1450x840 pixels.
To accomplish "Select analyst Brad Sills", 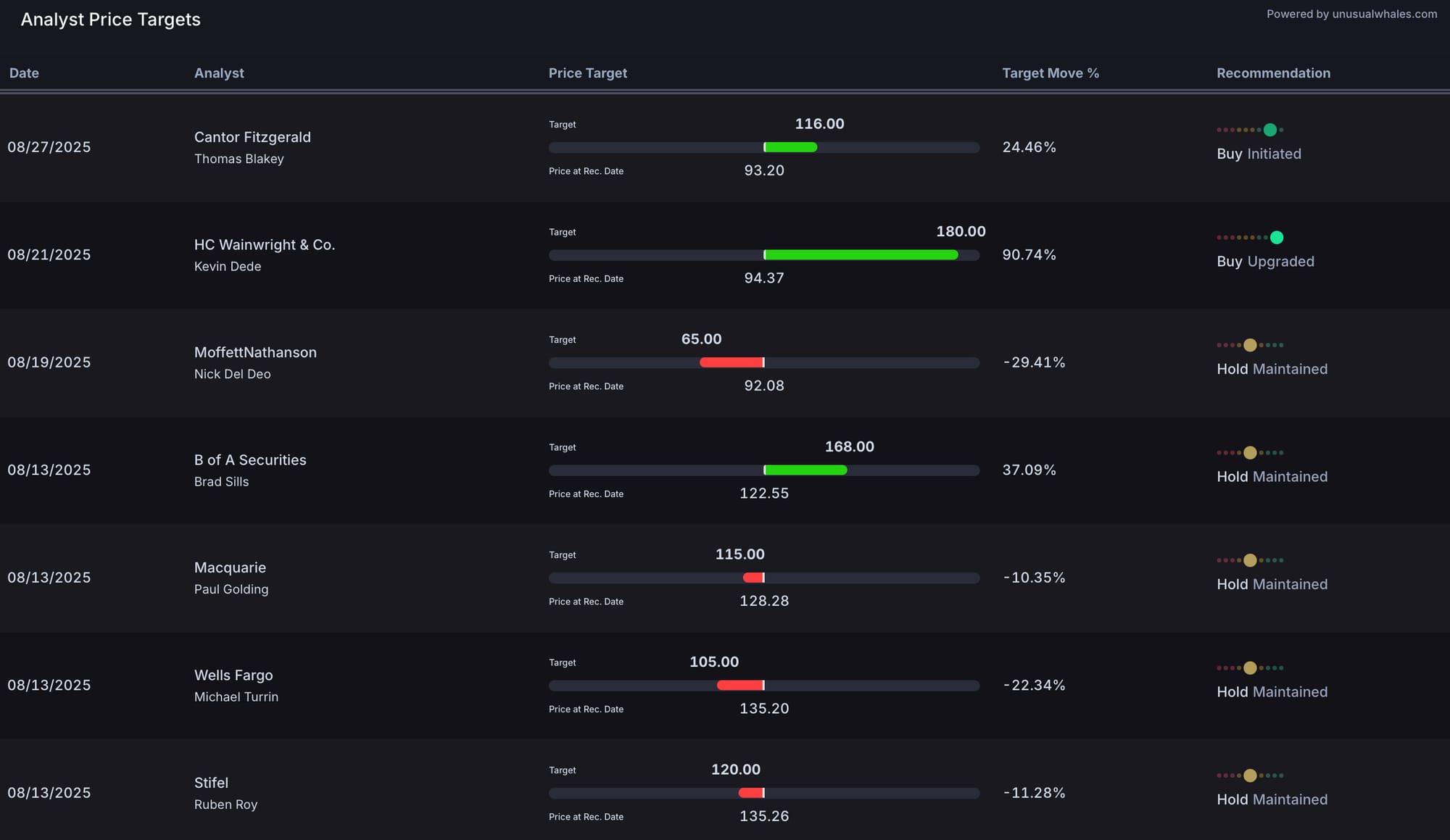I will (221, 482).
